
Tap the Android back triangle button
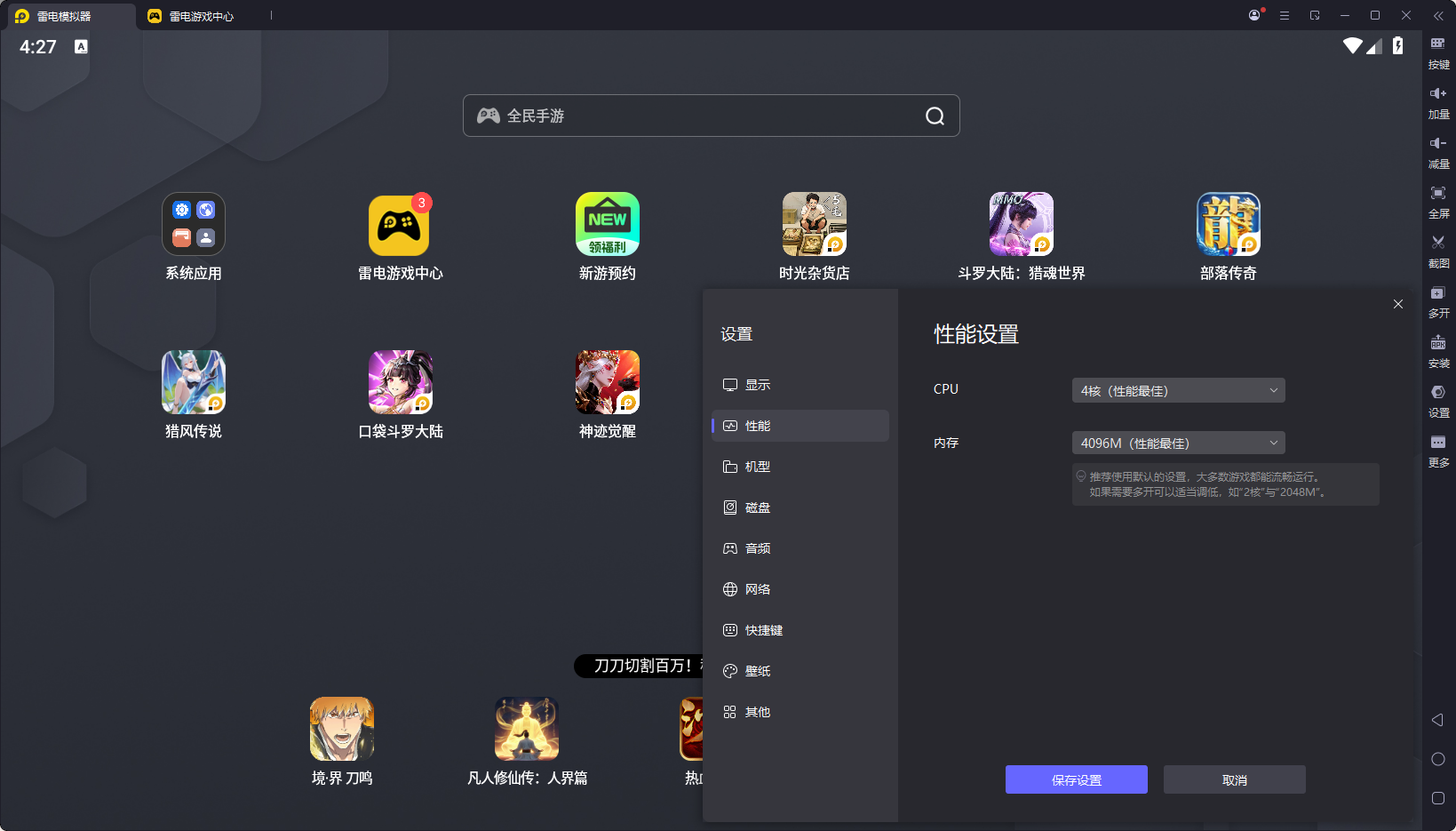[x=1437, y=720]
